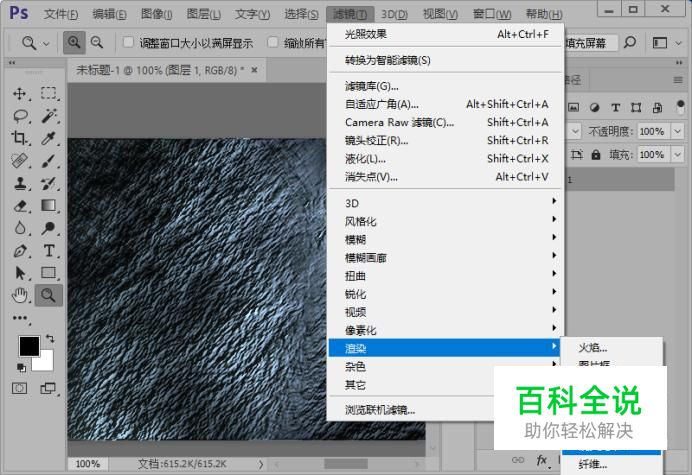
Task: Click the adjustment layer filter icon
Action: (594, 108)
